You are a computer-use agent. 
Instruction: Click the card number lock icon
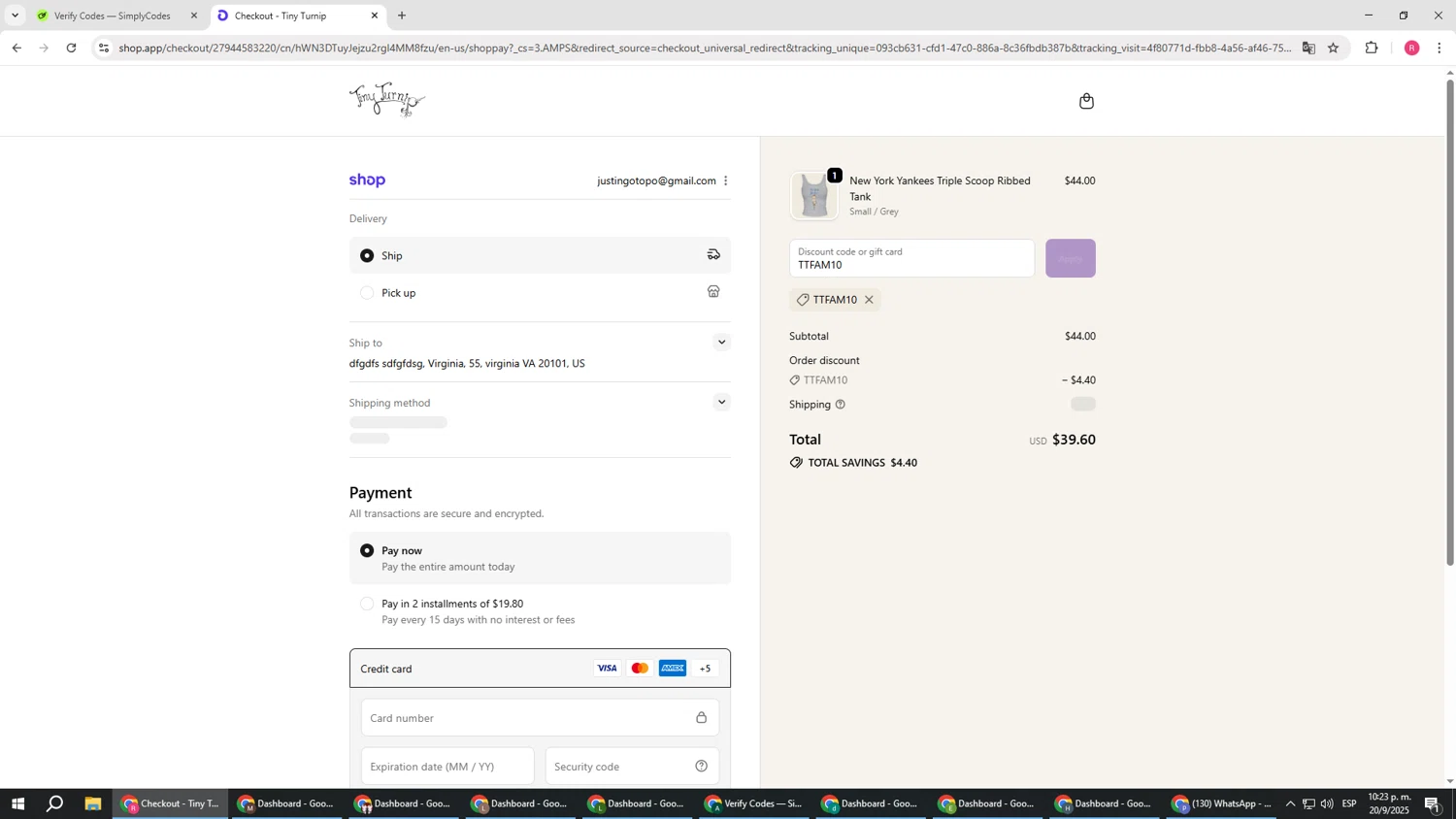701,718
